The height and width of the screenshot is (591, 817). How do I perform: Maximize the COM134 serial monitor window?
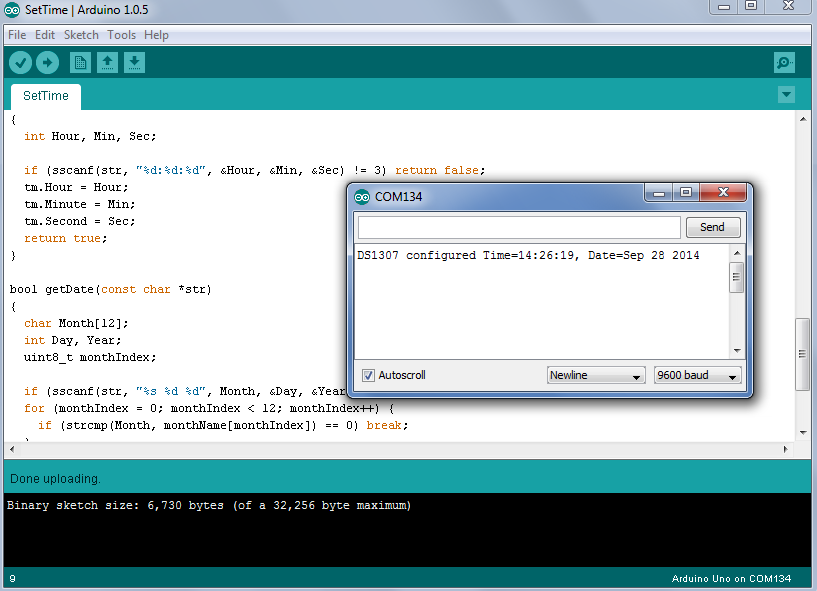686,193
